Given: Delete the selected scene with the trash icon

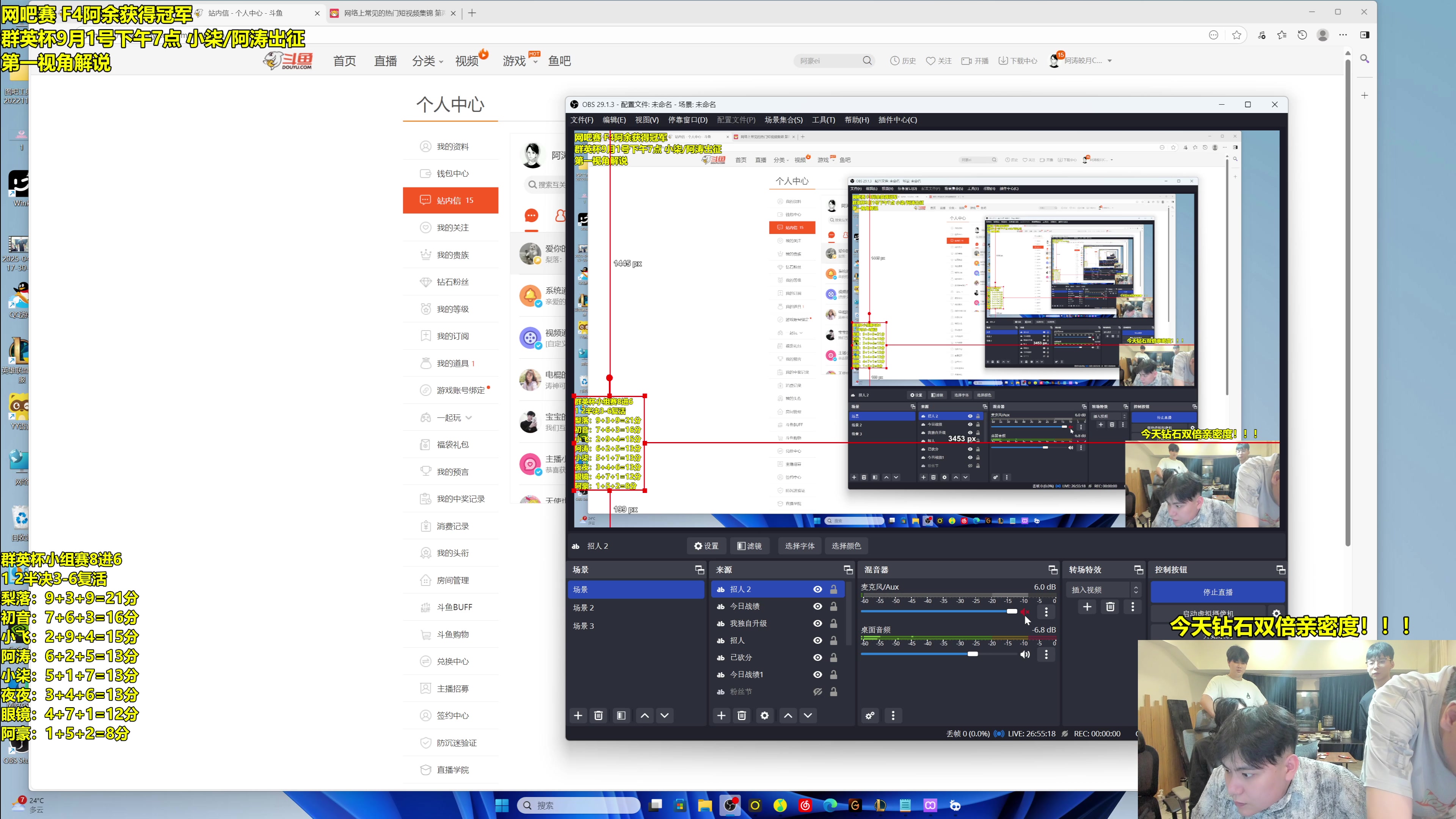Looking at the screenshot, I should (598, 715).
